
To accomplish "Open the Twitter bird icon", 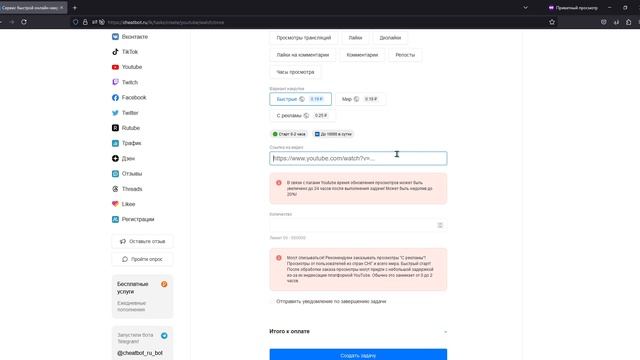I will (x=115, y=113).
